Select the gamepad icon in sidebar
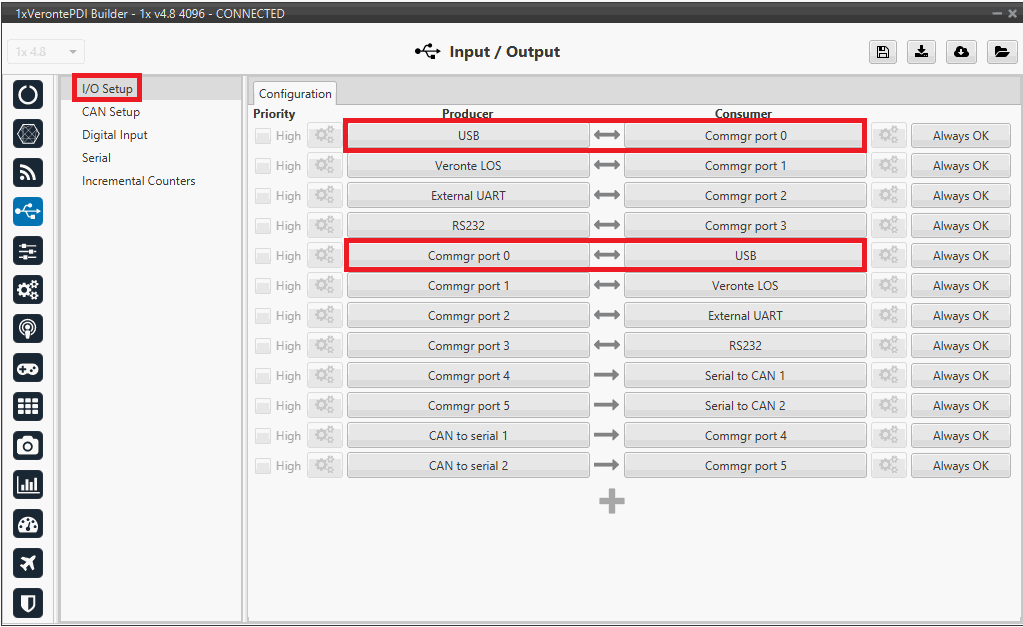Viewport: 1023px width, 627px height. coord(28,368)
